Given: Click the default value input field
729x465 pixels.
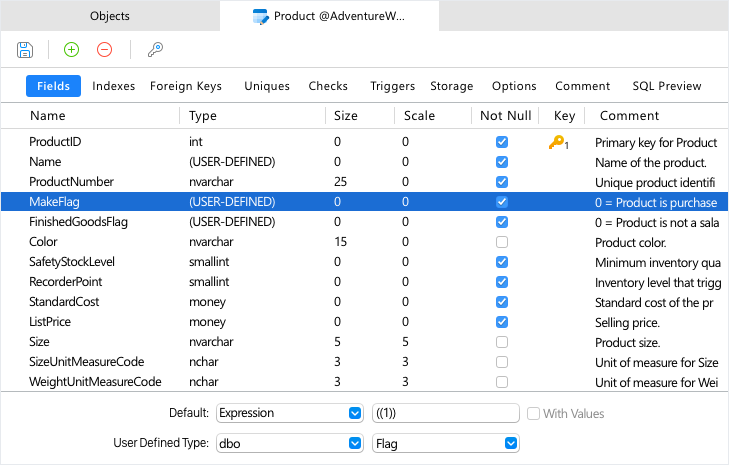Looking at the screenshot, I should (x=445, y=413).
